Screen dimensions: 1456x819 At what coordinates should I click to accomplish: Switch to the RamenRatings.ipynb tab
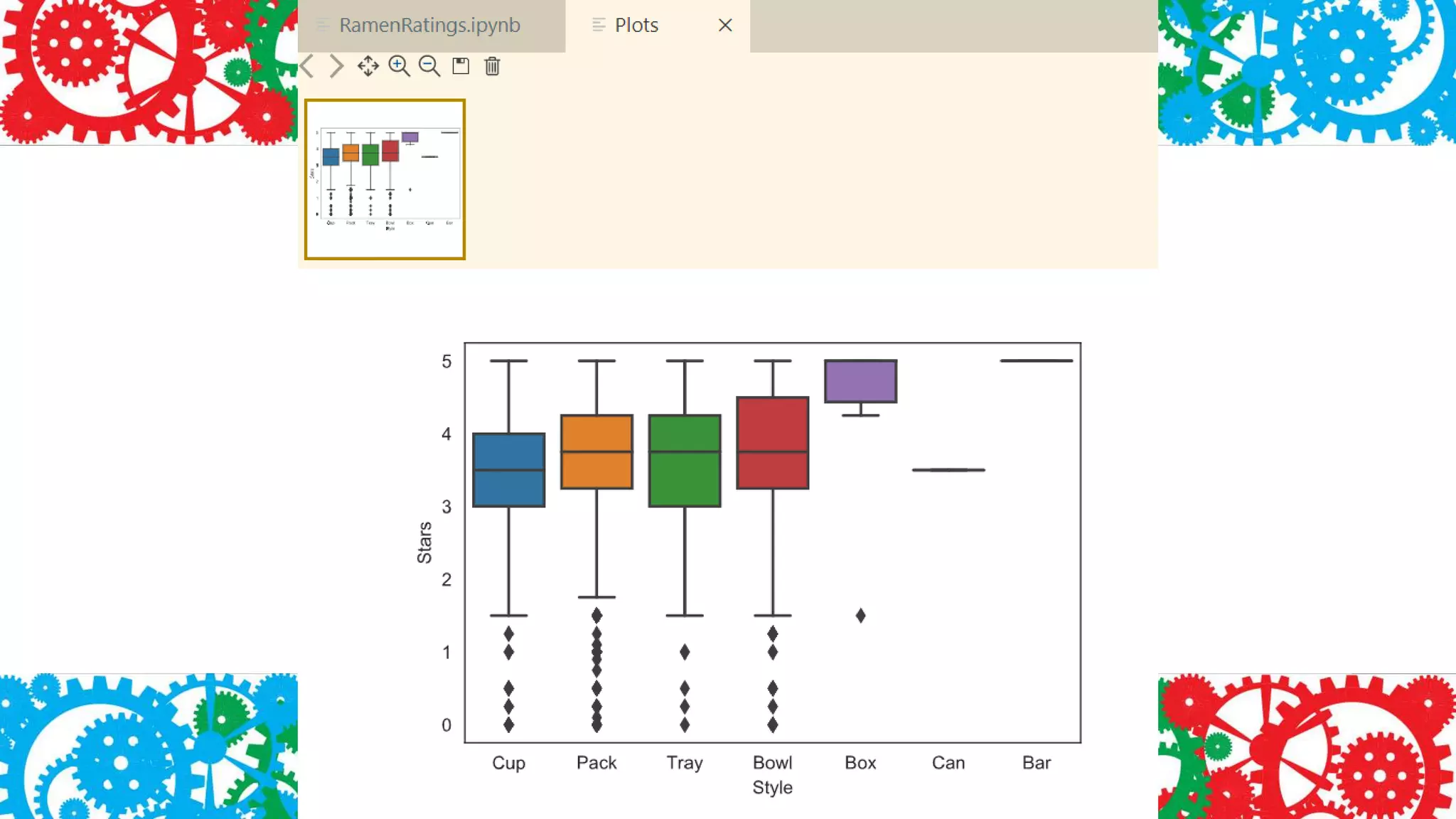(431, 26)
